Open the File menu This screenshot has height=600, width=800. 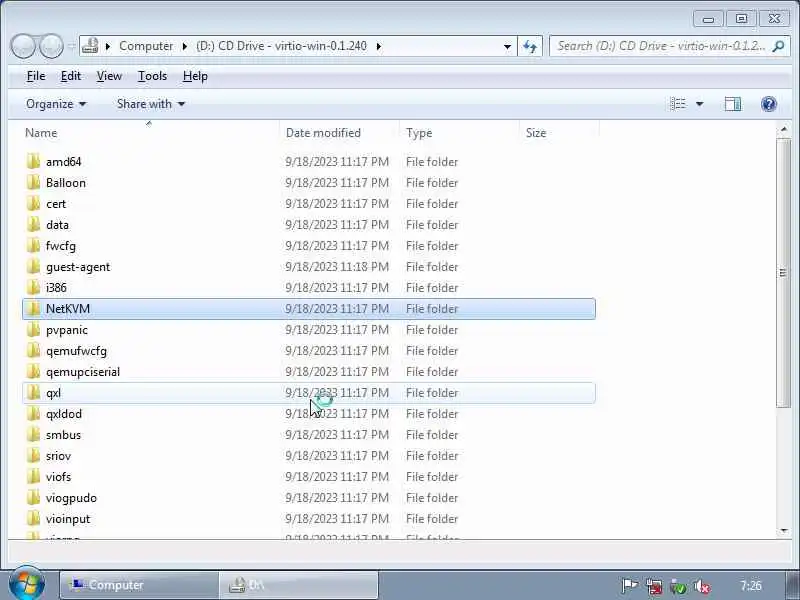tap(36, 76)
